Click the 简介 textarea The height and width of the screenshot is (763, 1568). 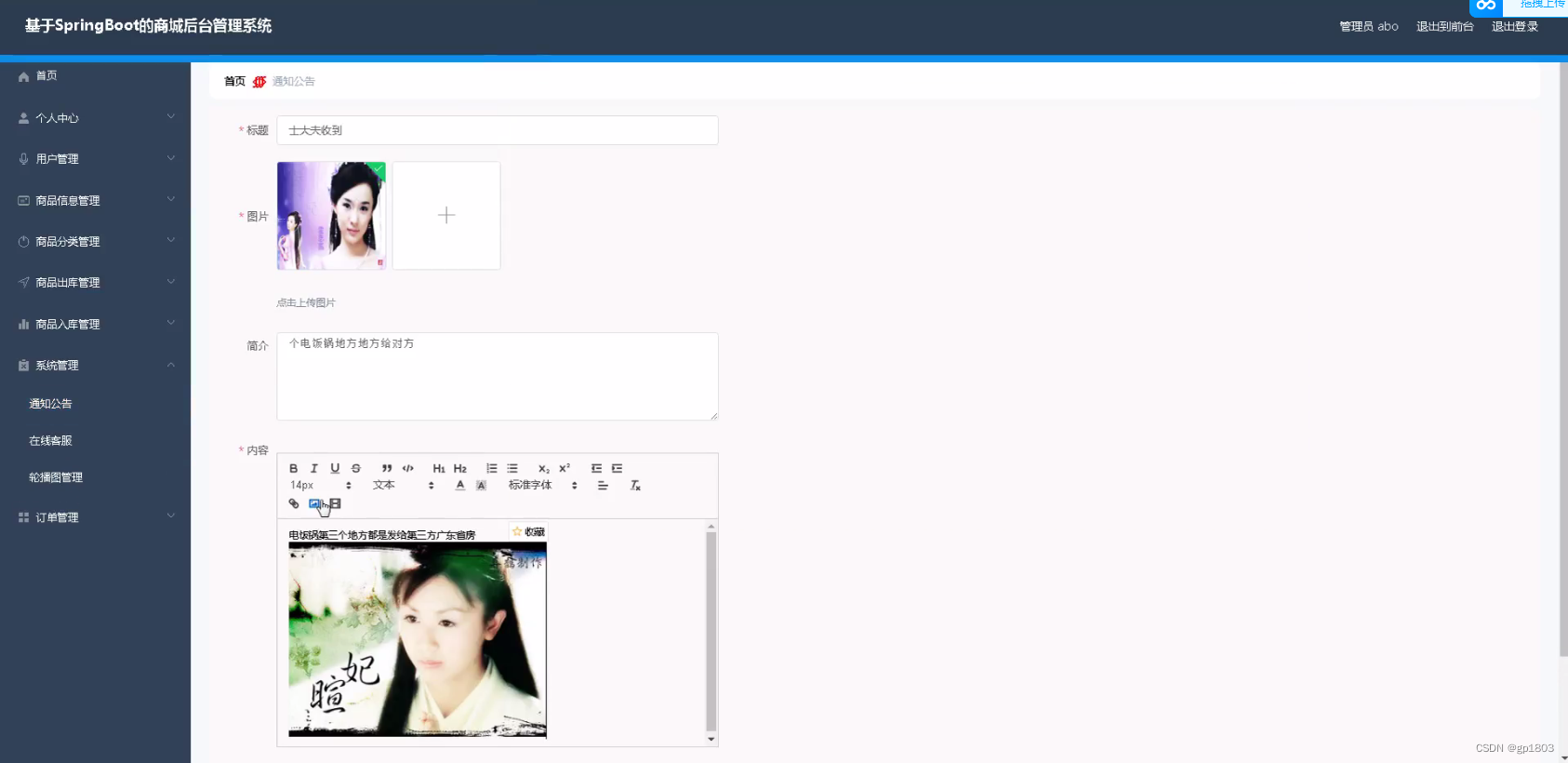coord(498,376)
